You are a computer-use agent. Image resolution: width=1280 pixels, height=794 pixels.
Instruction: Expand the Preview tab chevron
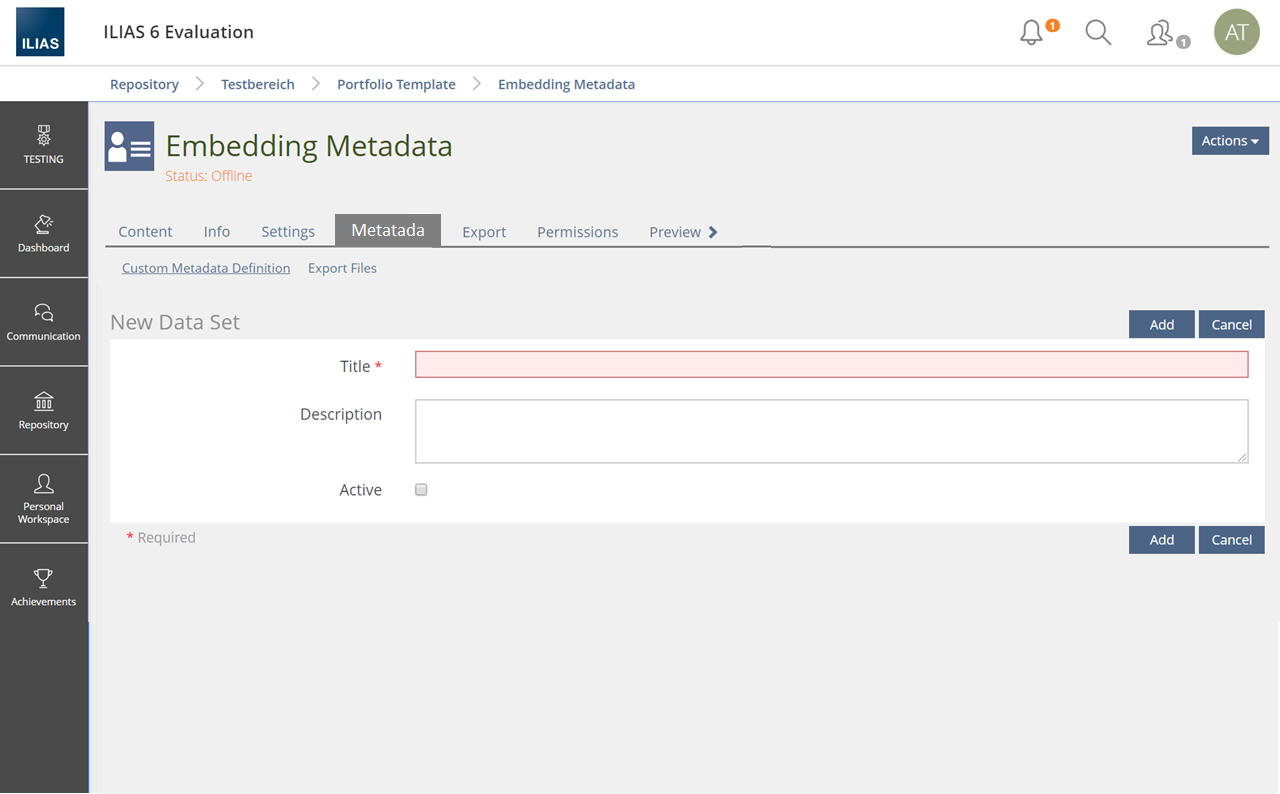pos(713,232)
